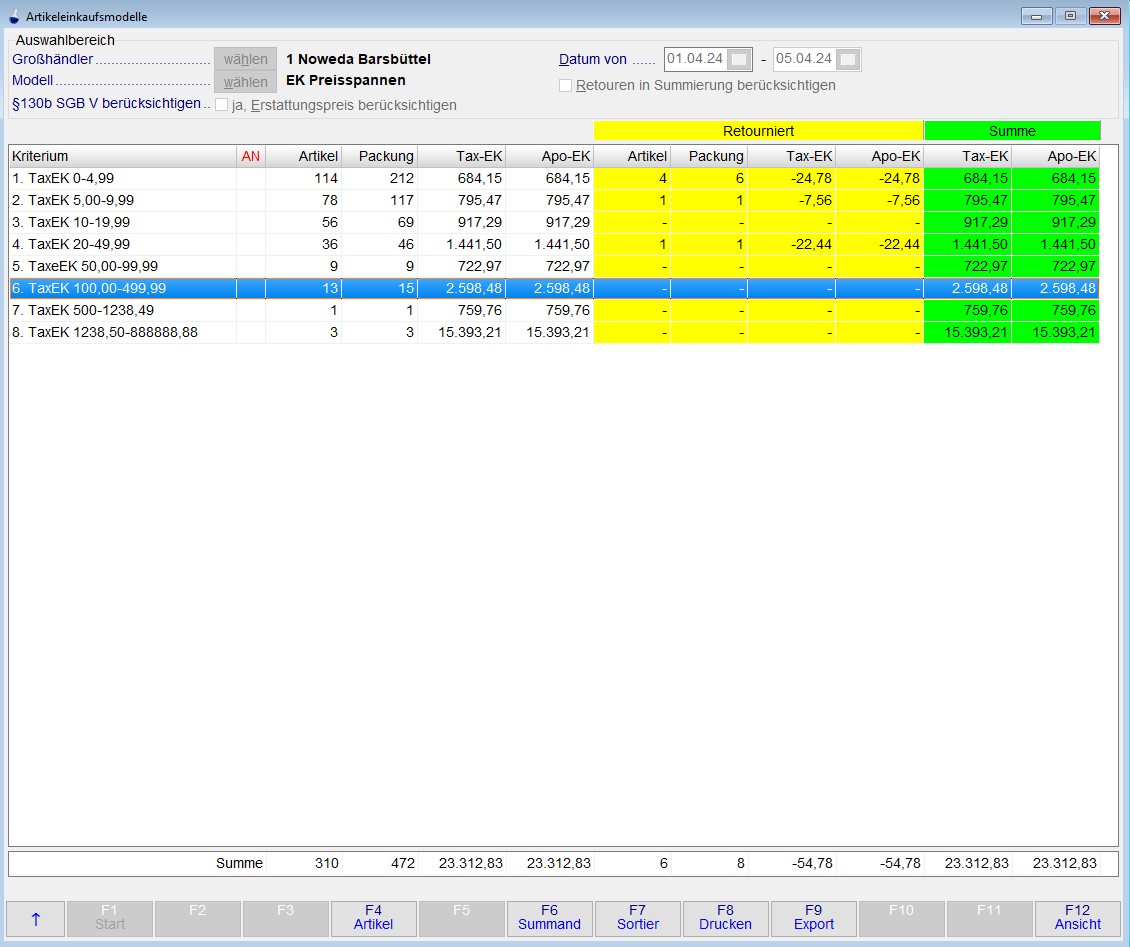Image resolution: width=1130 pixels, height=947 pixels.
Task: Switch view with F12 Ansicht button
Action: coord(1077,919)
